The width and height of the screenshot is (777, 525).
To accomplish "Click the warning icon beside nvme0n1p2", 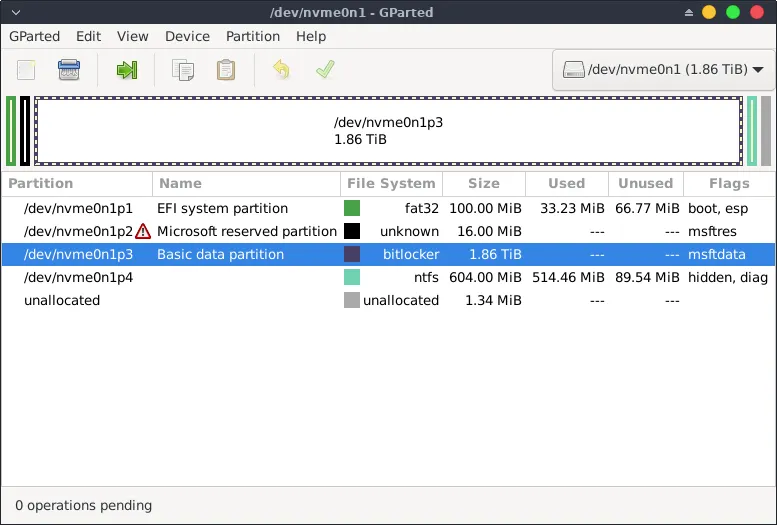I will [143, 231].
